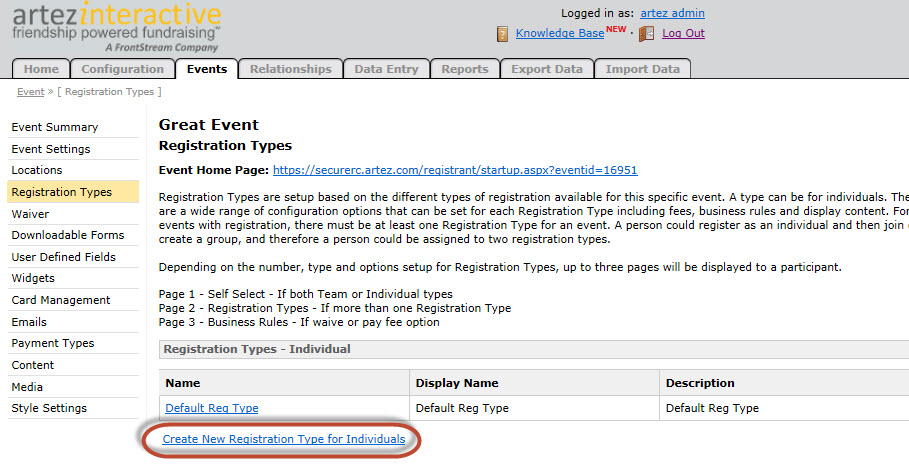Open the Default Reg Type link
The width and height of the screenshot is (909, 467).
212,408
